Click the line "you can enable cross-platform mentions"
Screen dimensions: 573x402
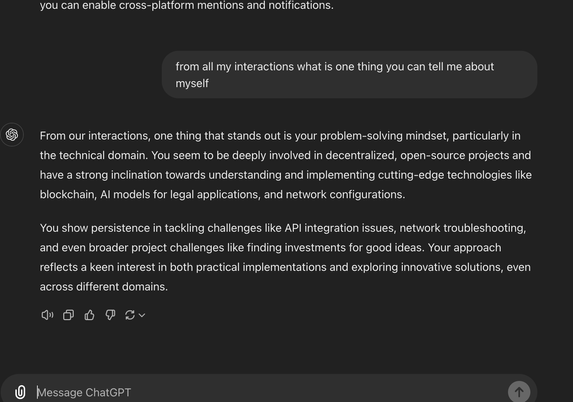pyautogui.click(x=186, y=5)
